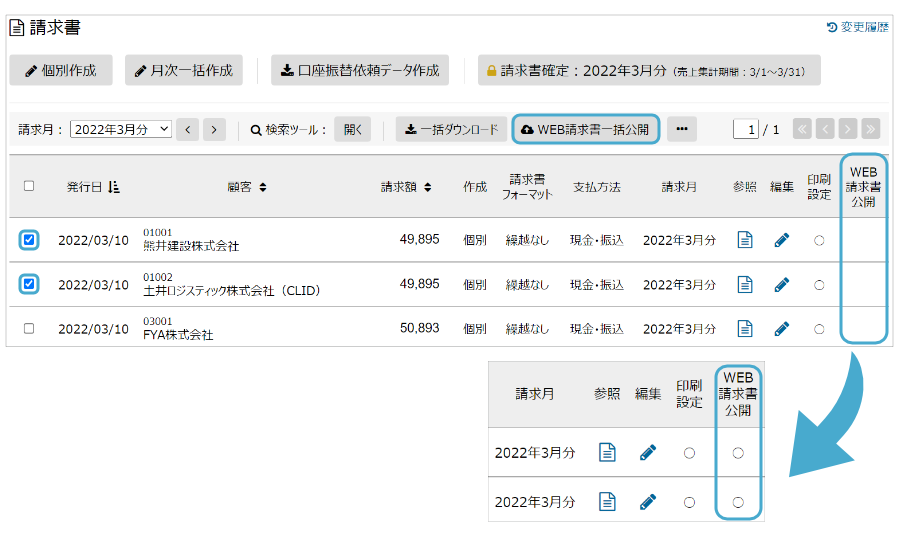Check the FYA株式会社 row checkbox

pyautogui.click(x=29, y=328)
